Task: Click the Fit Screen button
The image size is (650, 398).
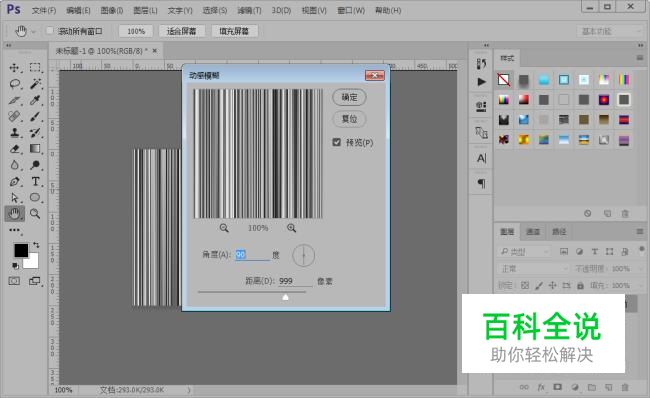Action: click(182, 31)
